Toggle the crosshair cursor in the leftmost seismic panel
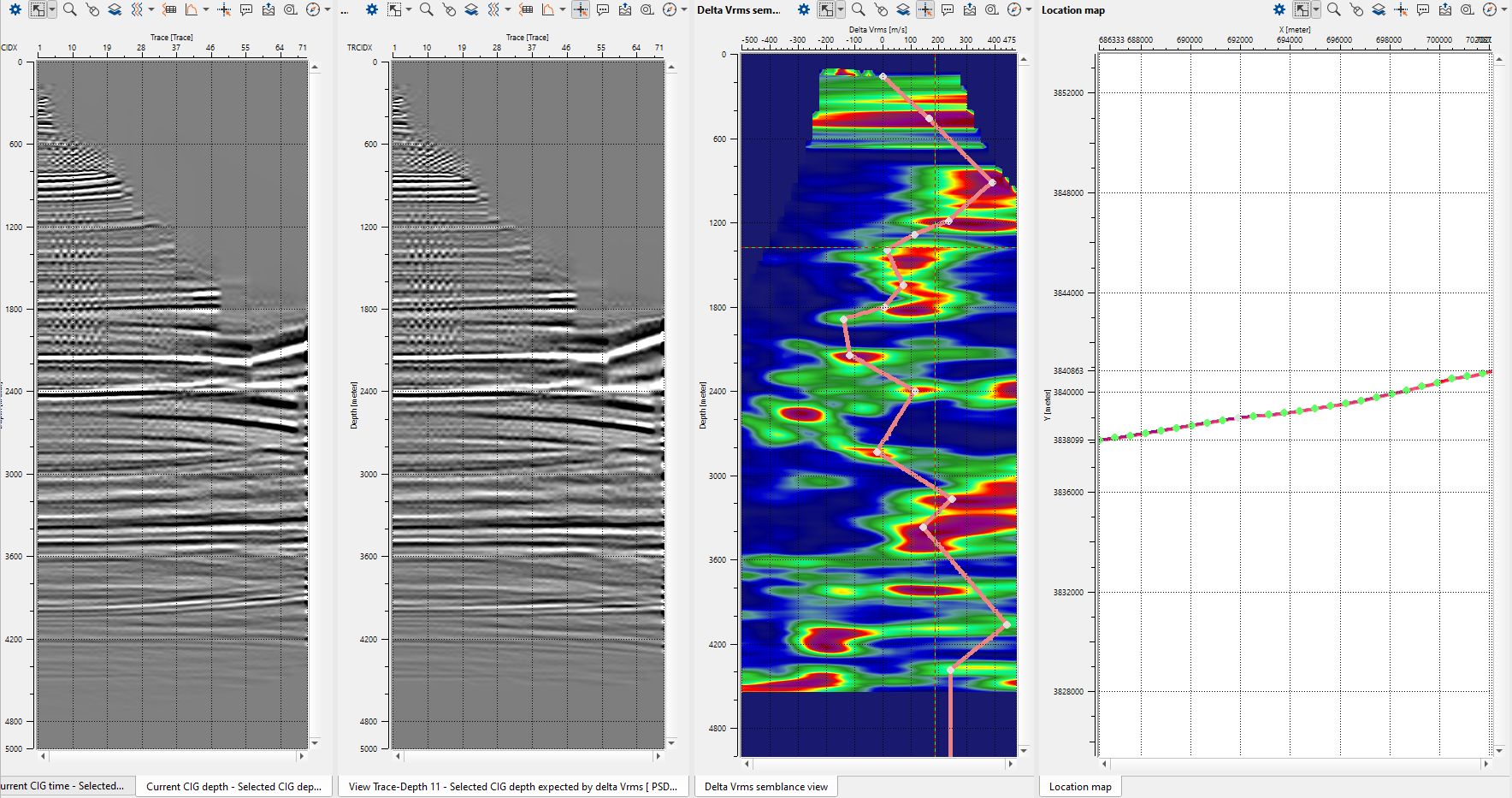 click(x=224, y=9)
